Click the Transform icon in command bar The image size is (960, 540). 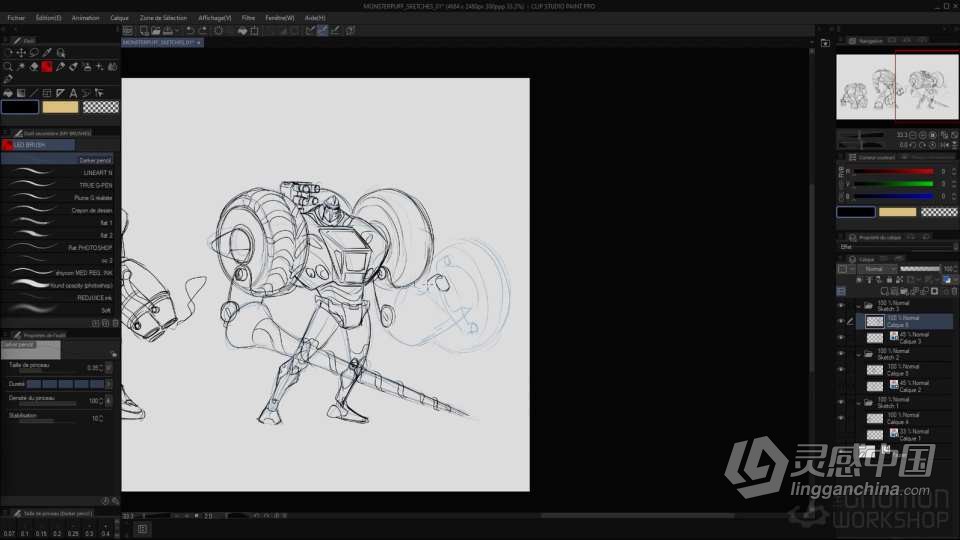pos(254,31)
